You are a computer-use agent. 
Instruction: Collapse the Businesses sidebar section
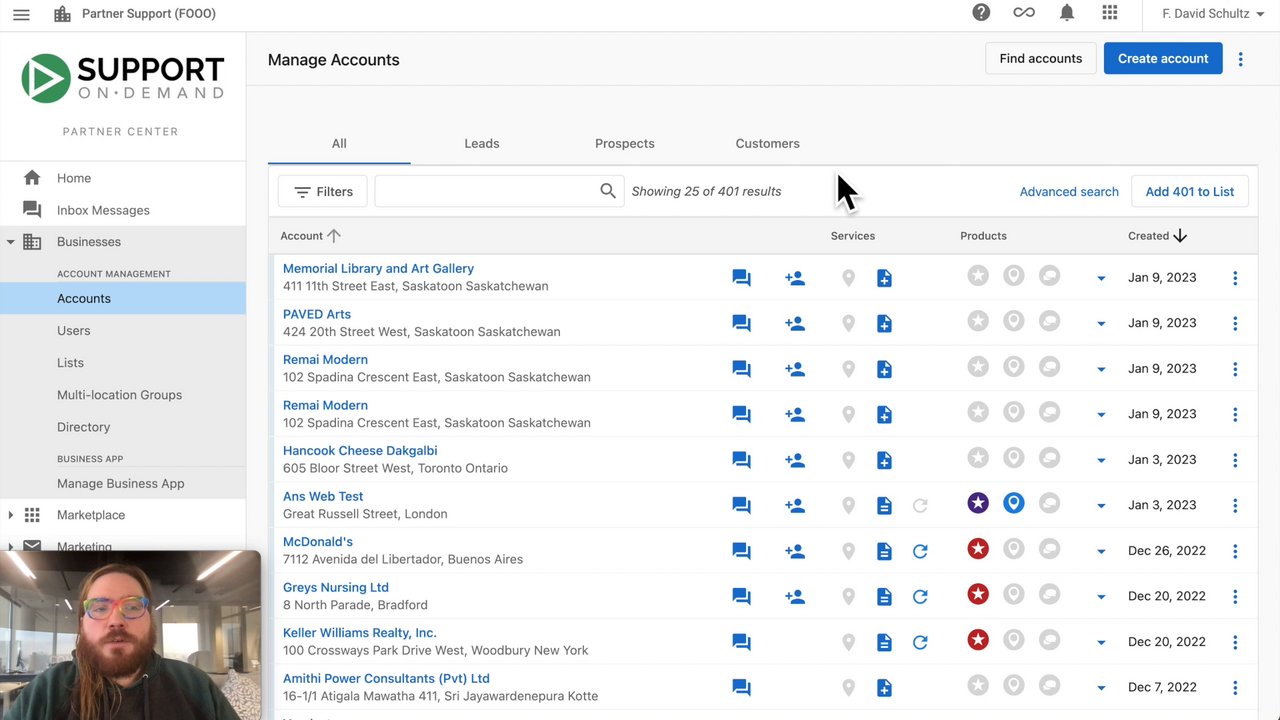[x=11, y=242]
